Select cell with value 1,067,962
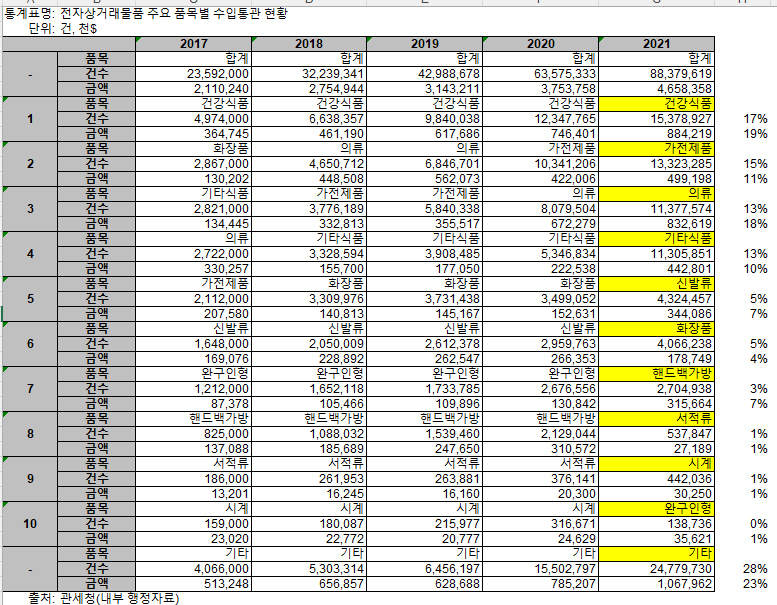This screenshot has width=777, height=605. [x=657, y=584]
